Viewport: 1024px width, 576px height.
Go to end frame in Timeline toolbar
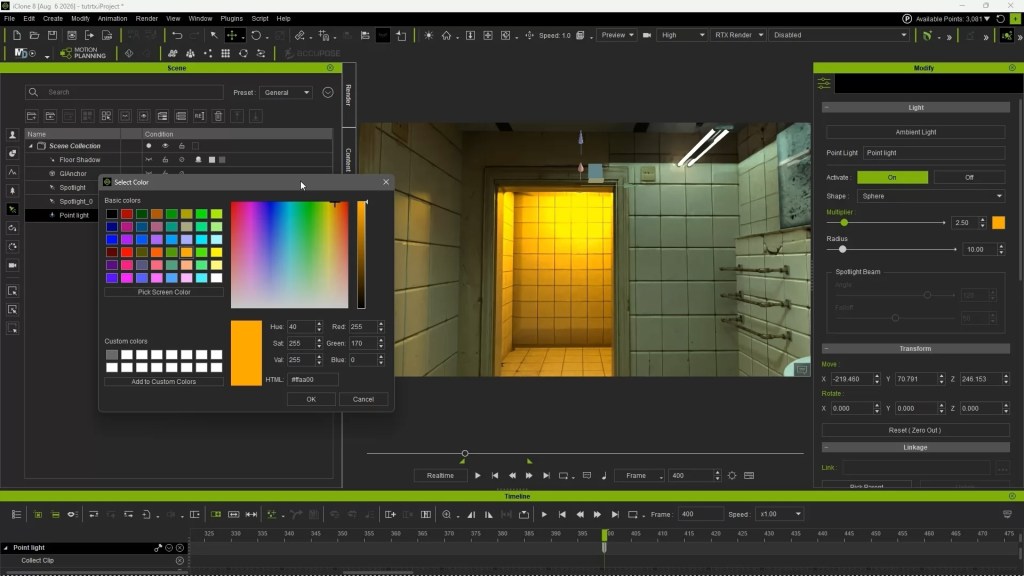coord(615,515)
